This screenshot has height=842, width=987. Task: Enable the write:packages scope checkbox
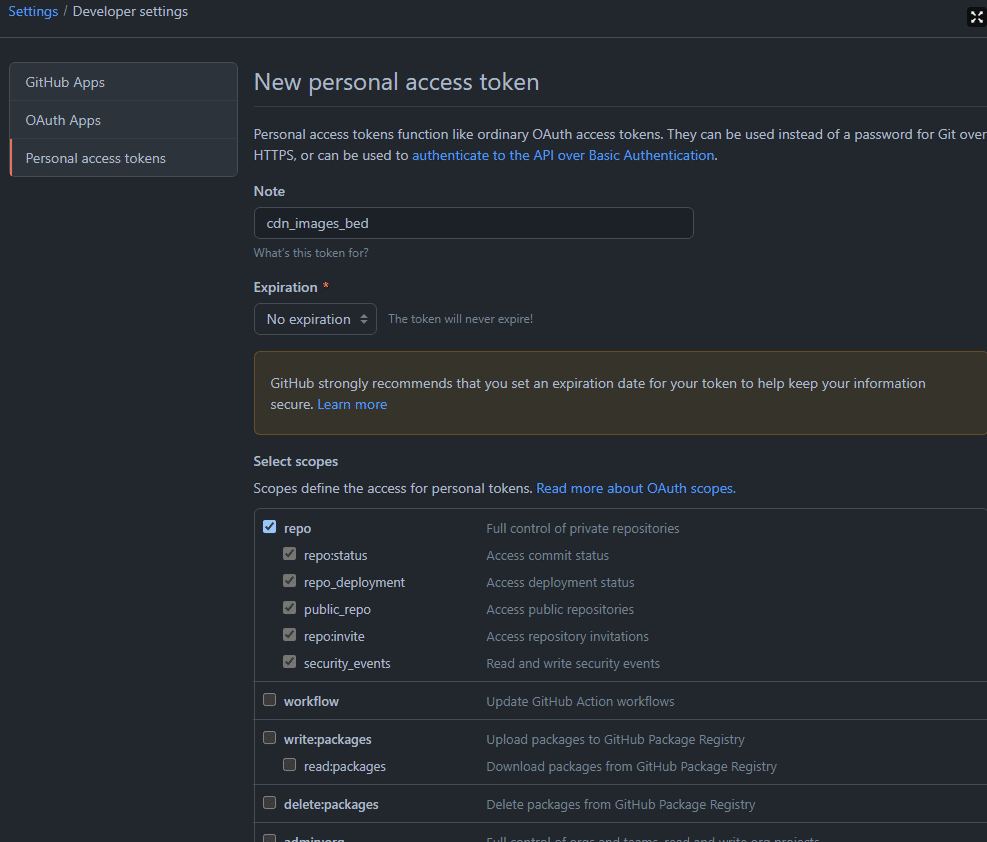[x=269, y=738]
